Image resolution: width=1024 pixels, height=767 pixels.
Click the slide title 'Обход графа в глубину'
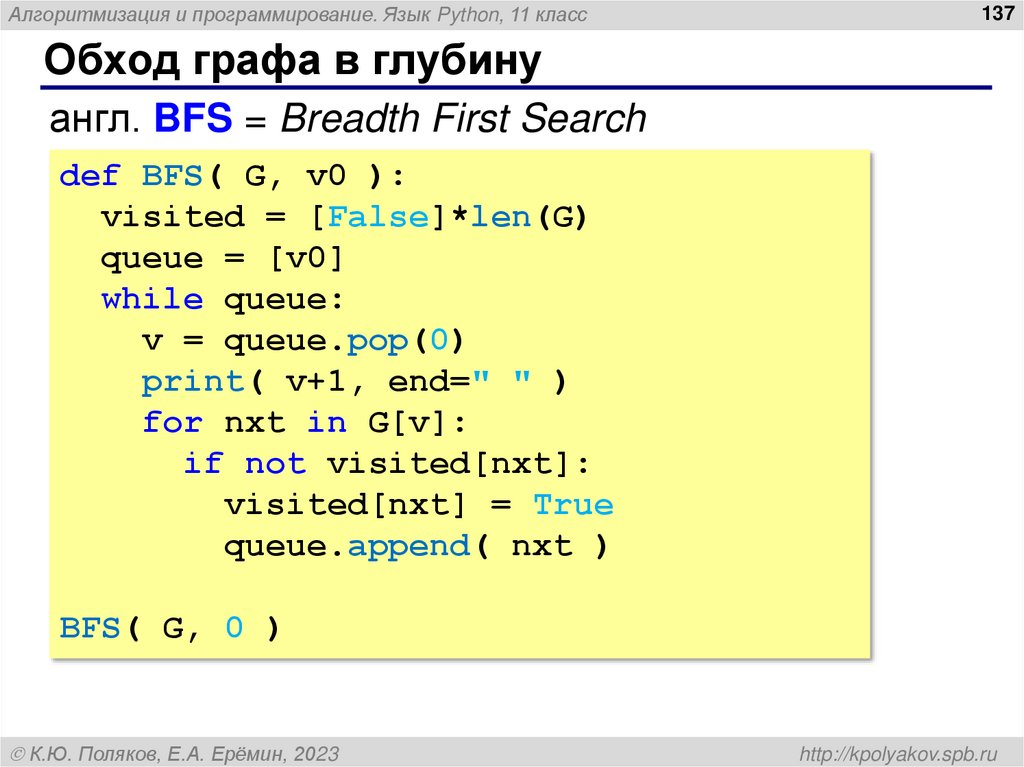pyautogui.click(x=293, y=60)
